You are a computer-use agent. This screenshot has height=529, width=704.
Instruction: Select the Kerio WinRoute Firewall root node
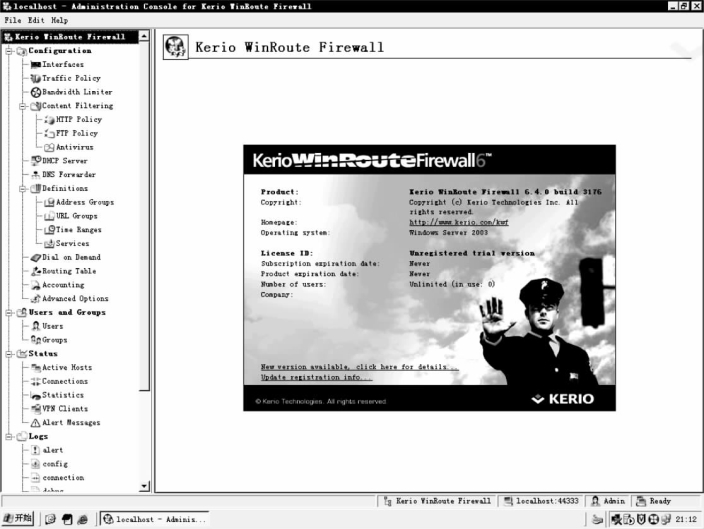pyautogui.click(x=70, y=37)
